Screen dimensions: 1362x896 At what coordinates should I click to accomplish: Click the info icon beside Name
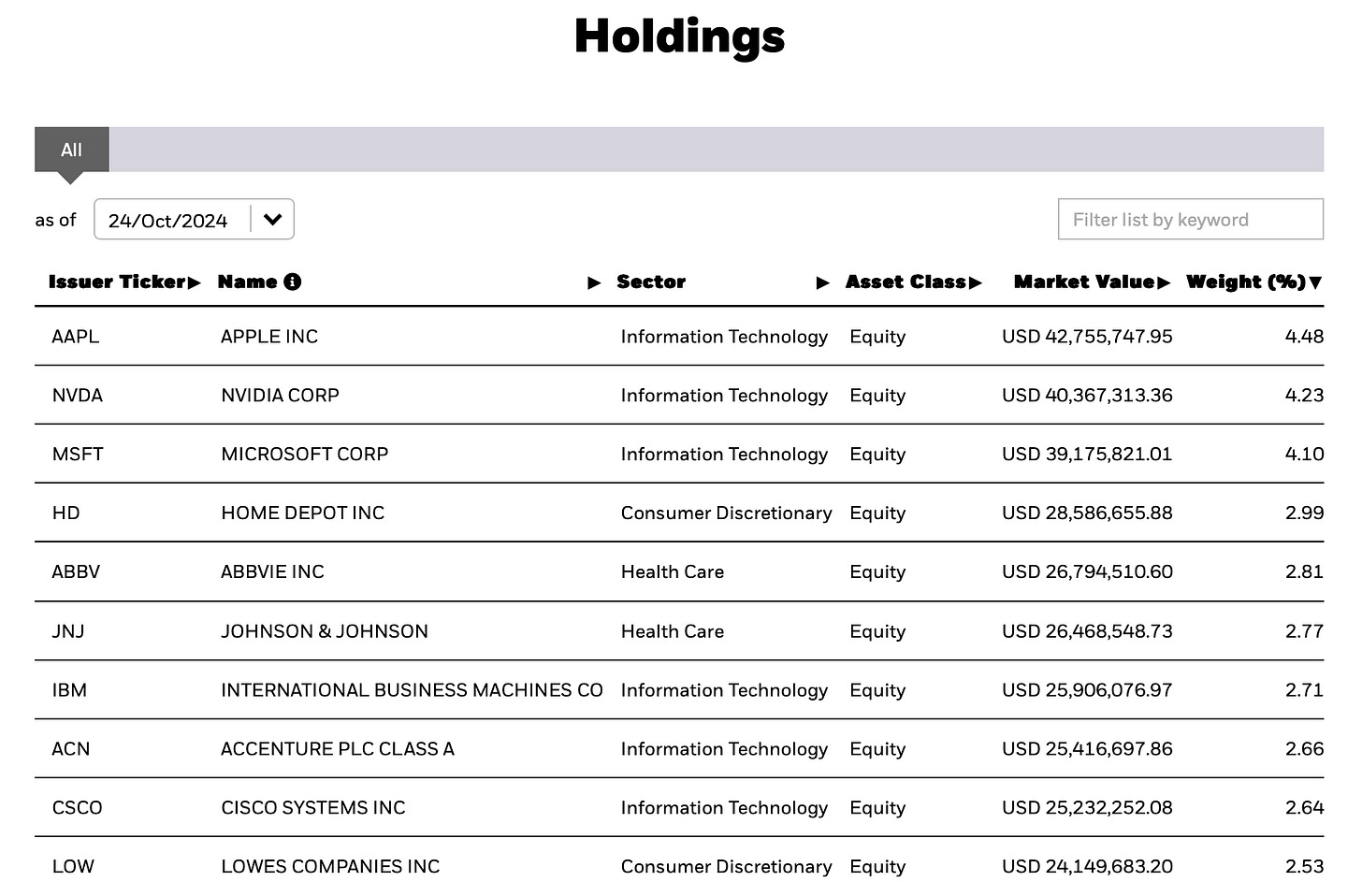click(x=293, y=282)
